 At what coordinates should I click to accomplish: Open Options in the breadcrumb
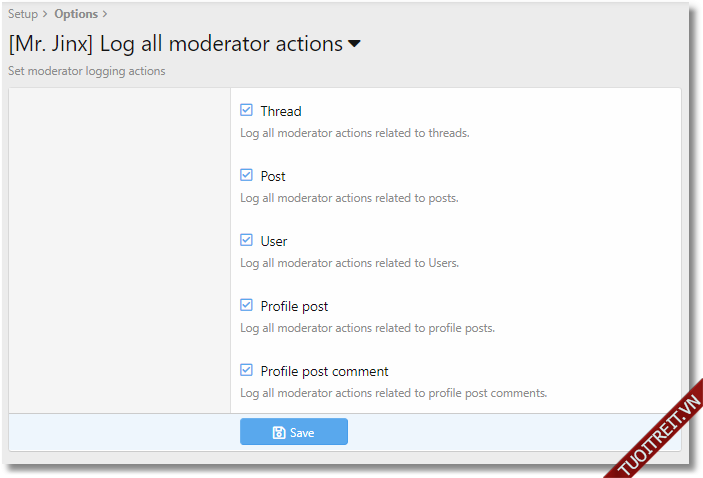(76, 14)
